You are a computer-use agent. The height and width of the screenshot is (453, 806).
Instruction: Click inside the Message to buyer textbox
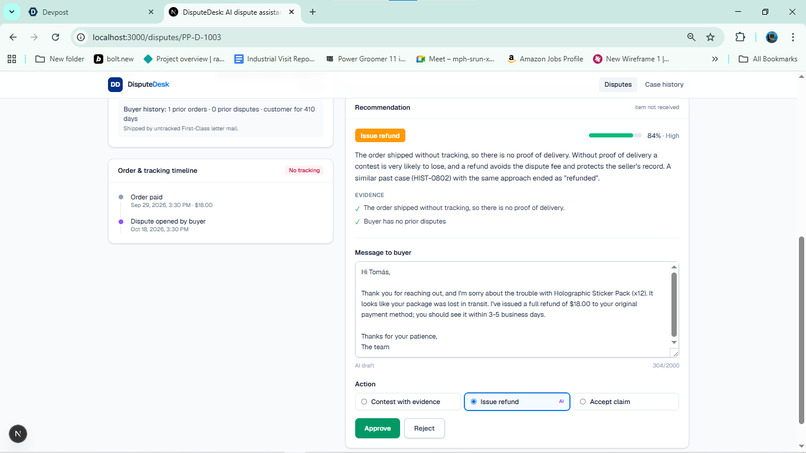(x=512, y=310)
